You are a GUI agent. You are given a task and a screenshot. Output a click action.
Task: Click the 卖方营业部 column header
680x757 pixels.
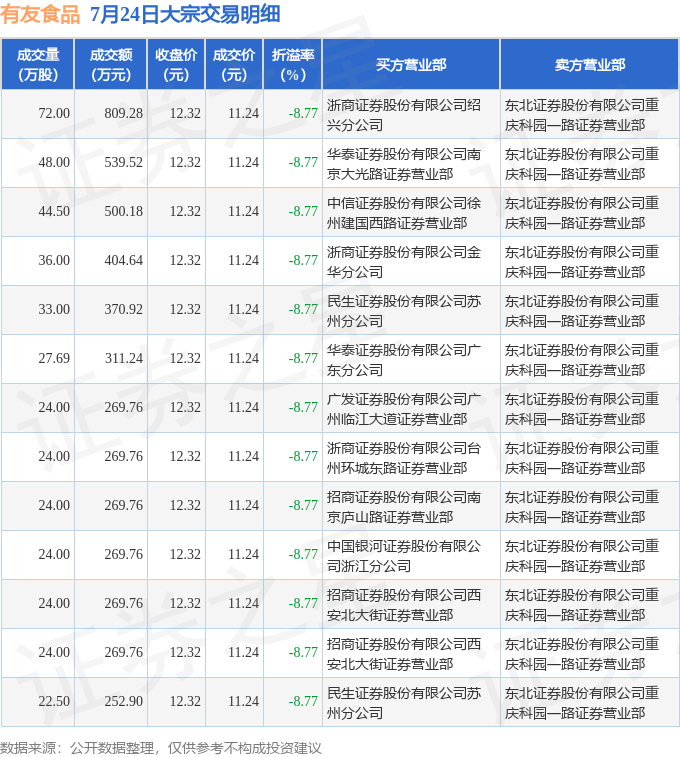[590, 65]
